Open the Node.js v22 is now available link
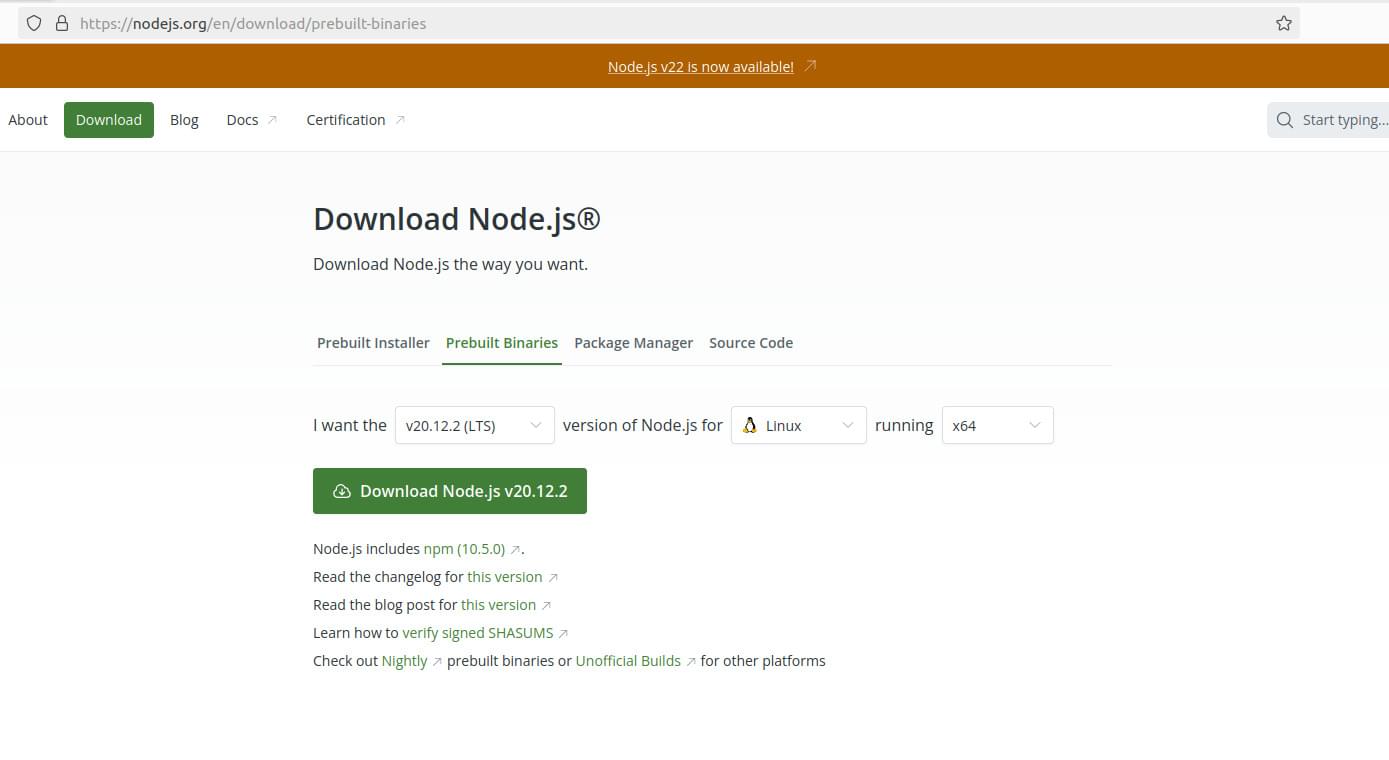 tap(701, 67)
